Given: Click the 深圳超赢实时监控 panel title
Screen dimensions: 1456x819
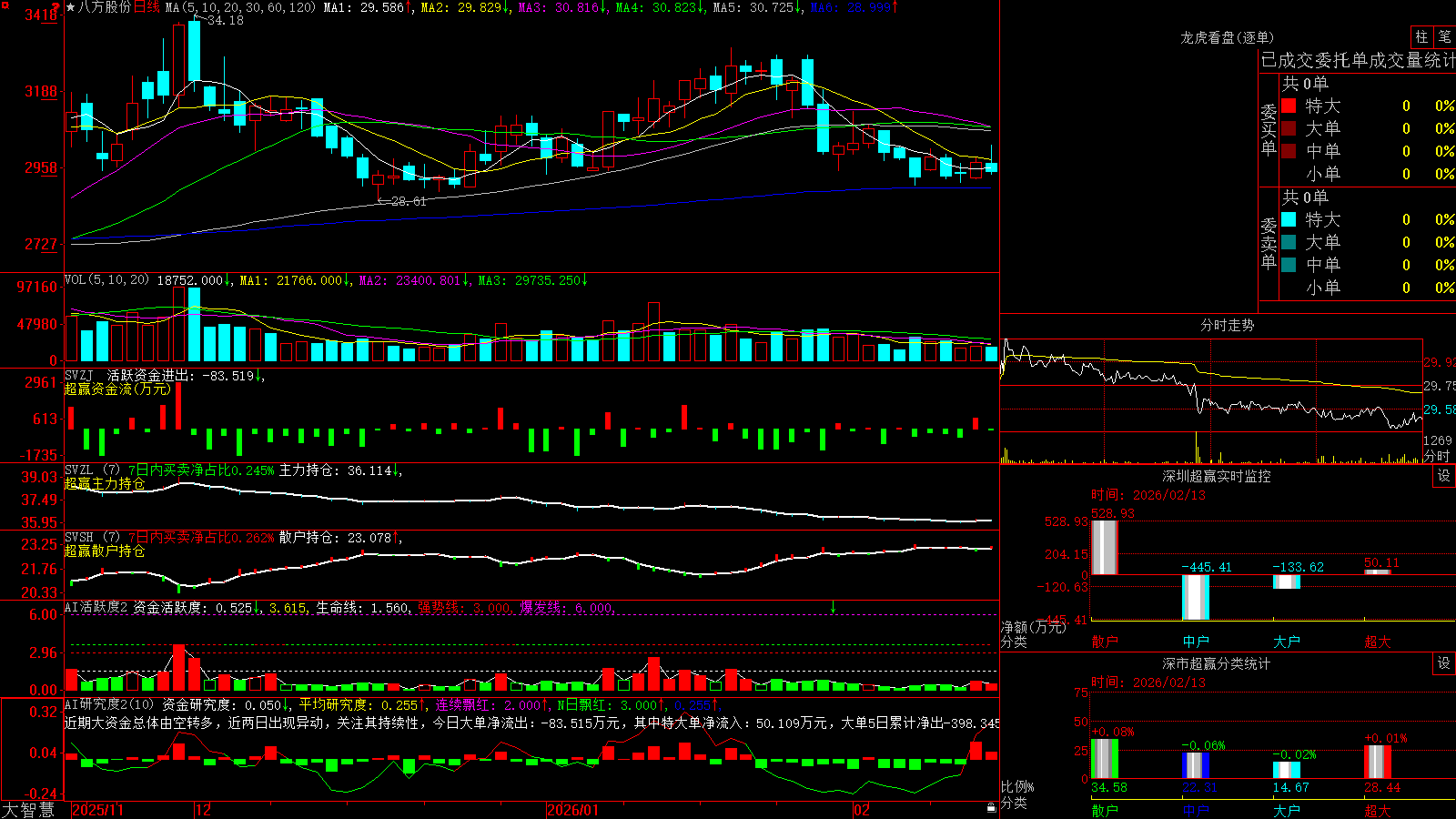Looking at the screenshot, I should [x=1217, y=476].
